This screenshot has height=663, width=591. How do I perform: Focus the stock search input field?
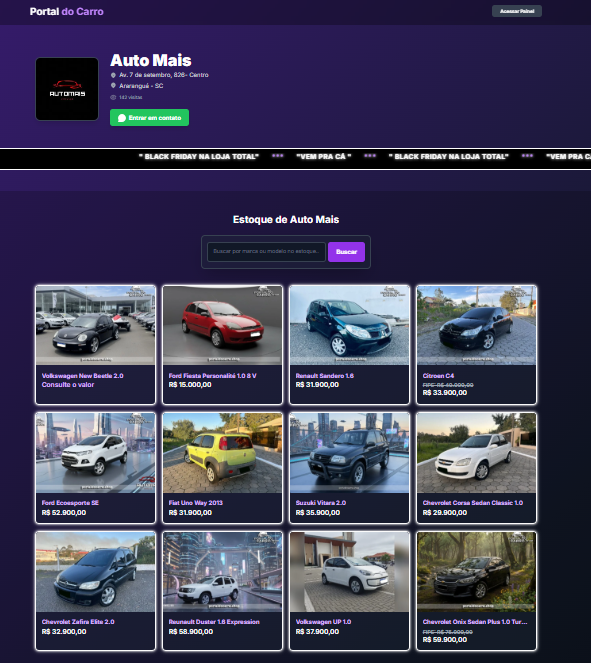[x=266, y=252]
